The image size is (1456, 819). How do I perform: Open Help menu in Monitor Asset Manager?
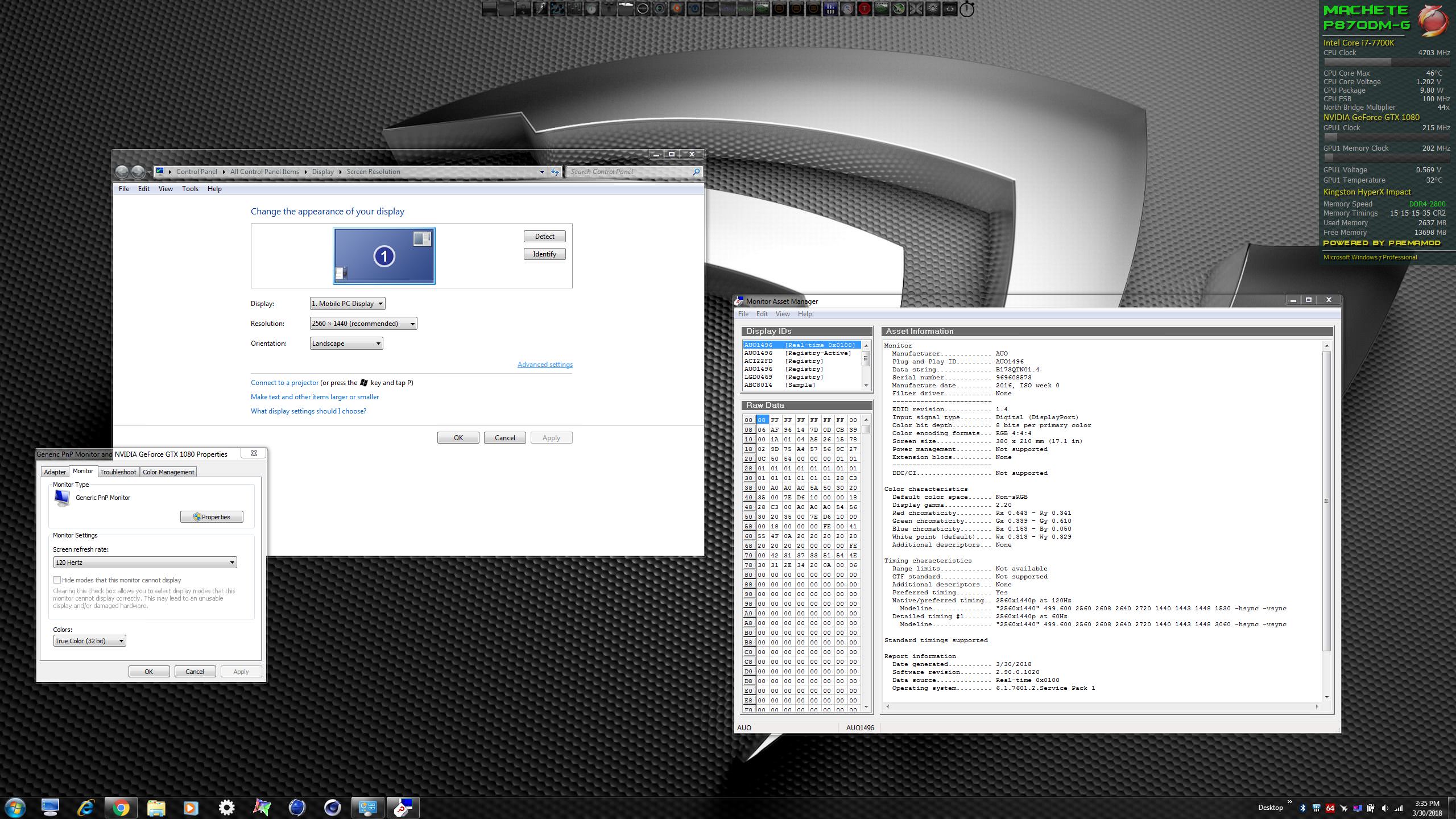[805, 314]
